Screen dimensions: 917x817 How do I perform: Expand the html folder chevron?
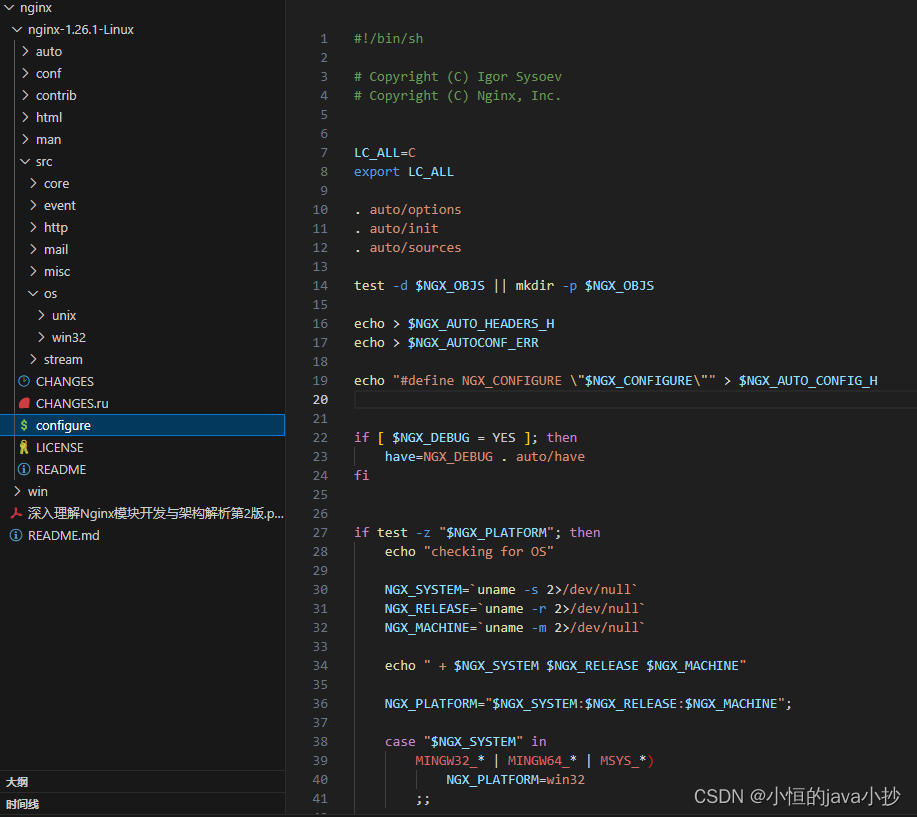(25, 117)
